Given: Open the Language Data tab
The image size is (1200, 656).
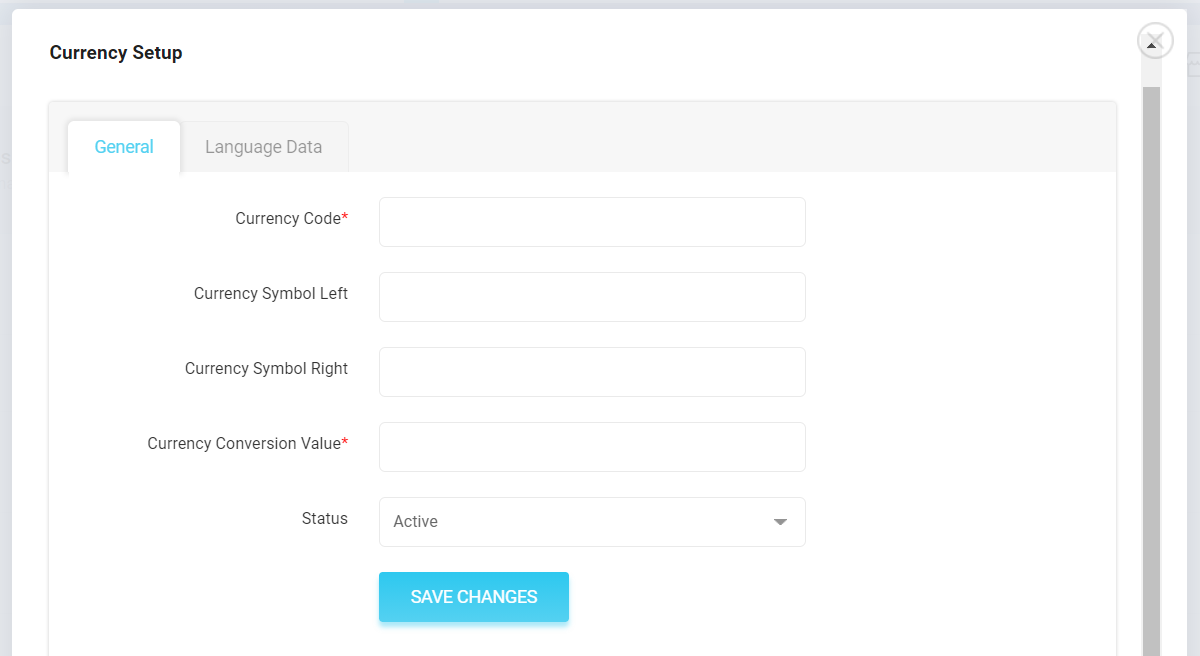Looking at the screenshot, I should (x=264, y=147).
